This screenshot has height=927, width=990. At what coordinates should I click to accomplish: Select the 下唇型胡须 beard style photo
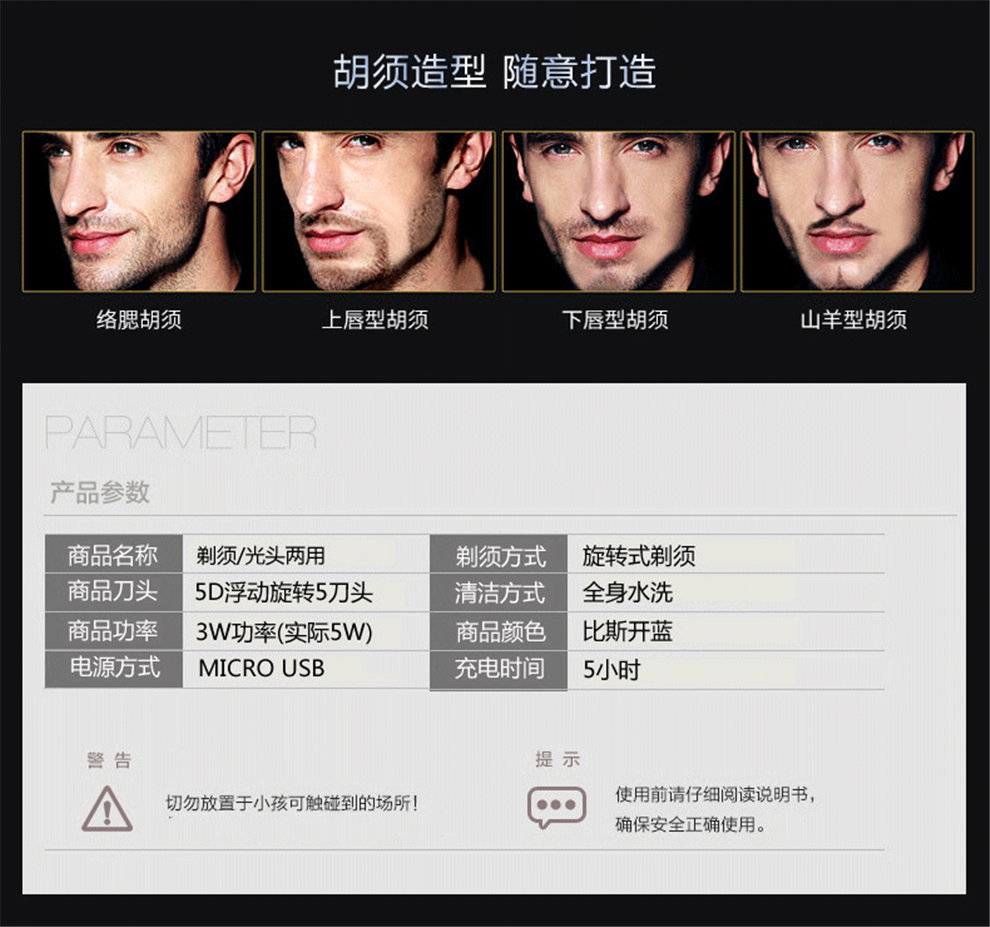coord(618,212)
